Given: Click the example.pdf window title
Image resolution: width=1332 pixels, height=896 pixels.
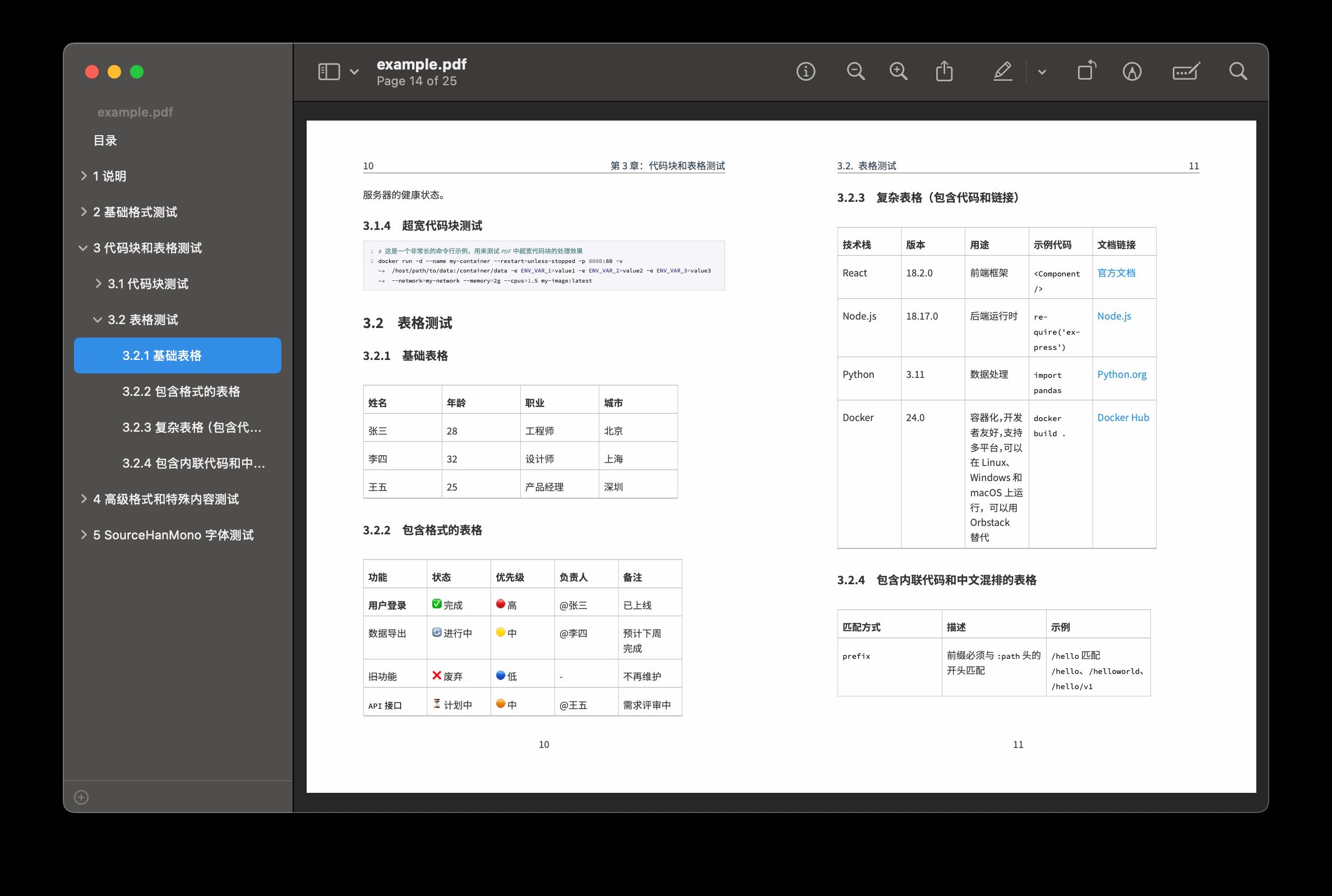Looking at the screenshot, I should click(x=422, y=64).
